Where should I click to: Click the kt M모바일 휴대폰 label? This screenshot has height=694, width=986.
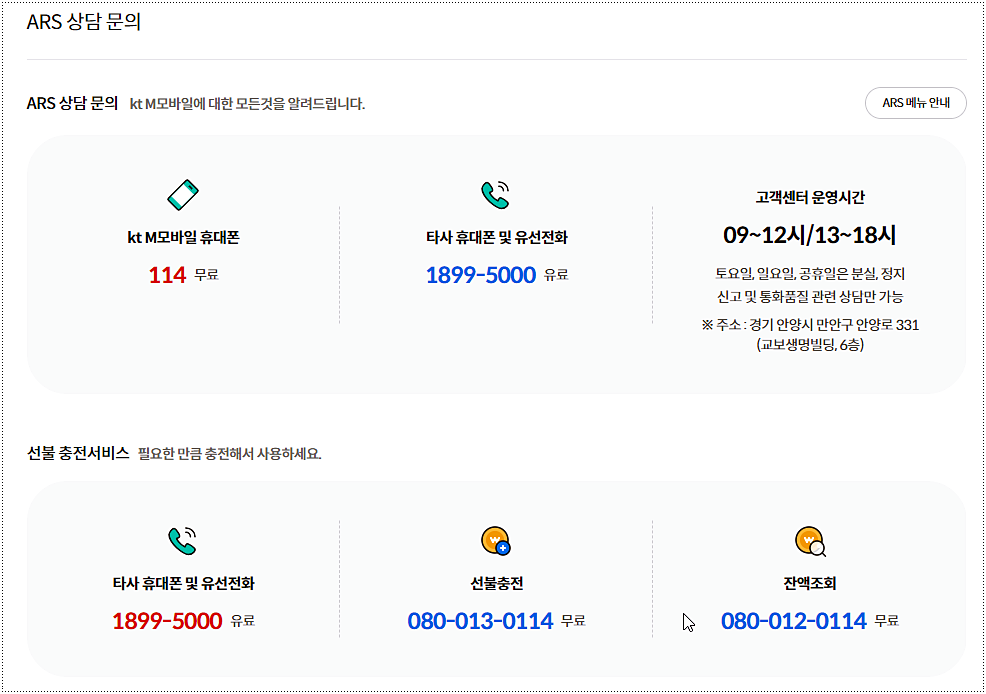[183, 238]
